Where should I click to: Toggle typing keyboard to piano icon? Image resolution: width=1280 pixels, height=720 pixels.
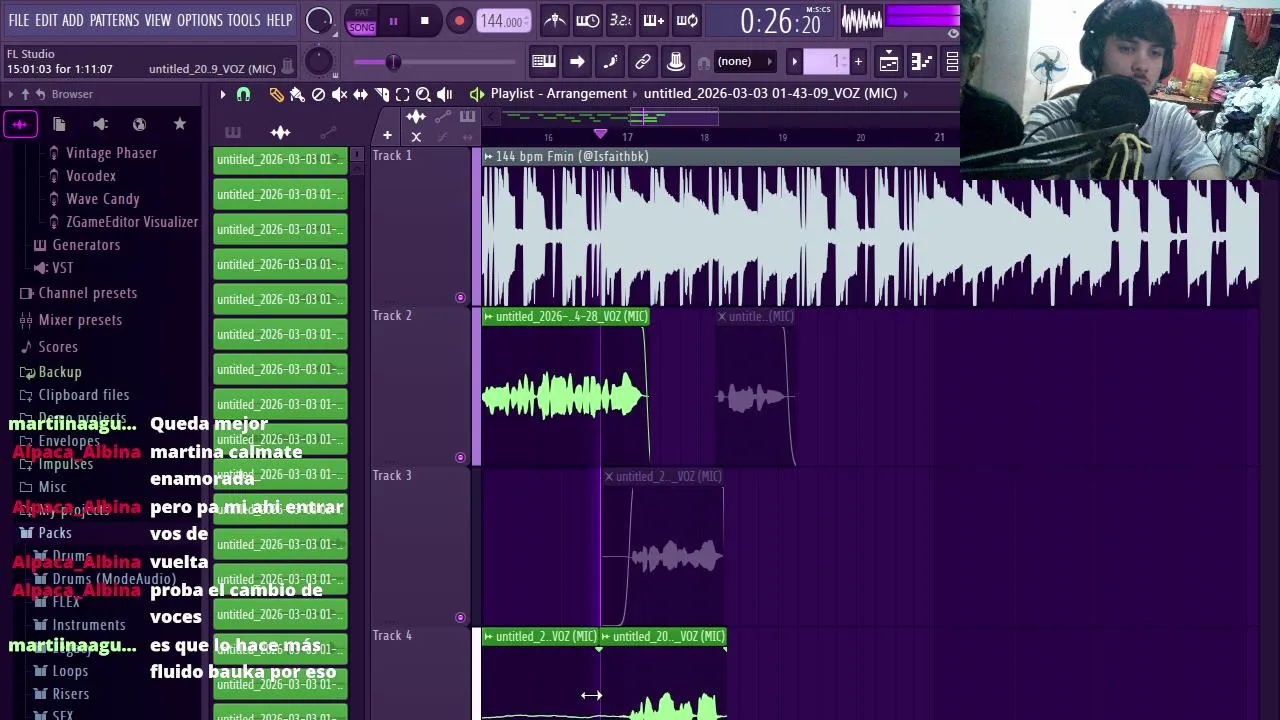click(544, 62)
